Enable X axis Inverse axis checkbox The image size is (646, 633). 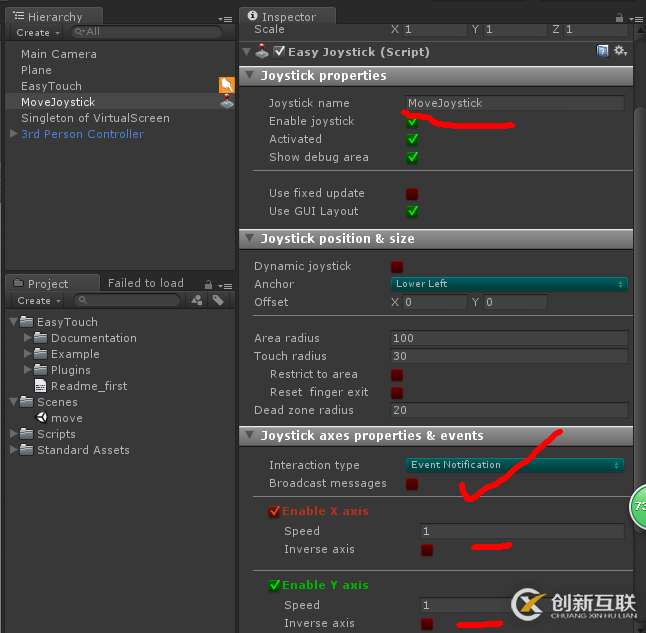[427, 550]
